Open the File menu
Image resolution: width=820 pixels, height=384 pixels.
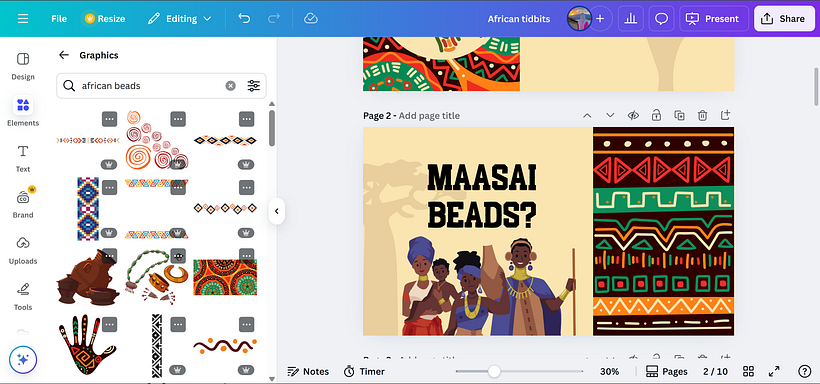59,19
